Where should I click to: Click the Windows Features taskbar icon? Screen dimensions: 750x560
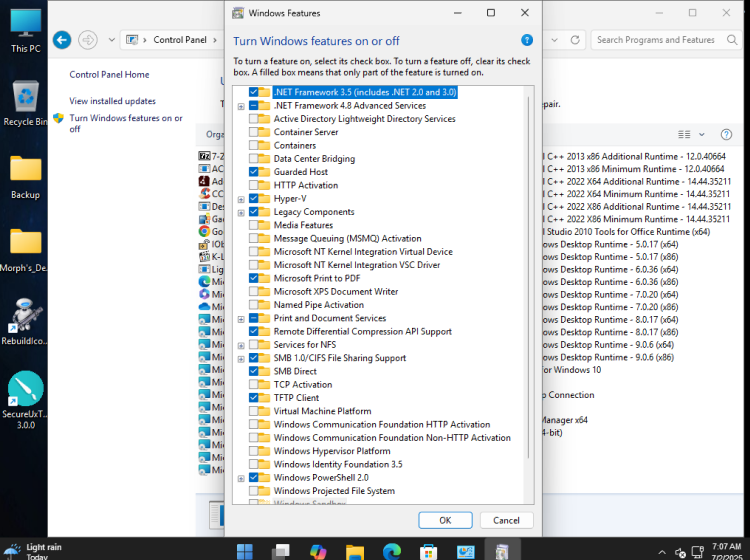501,551
